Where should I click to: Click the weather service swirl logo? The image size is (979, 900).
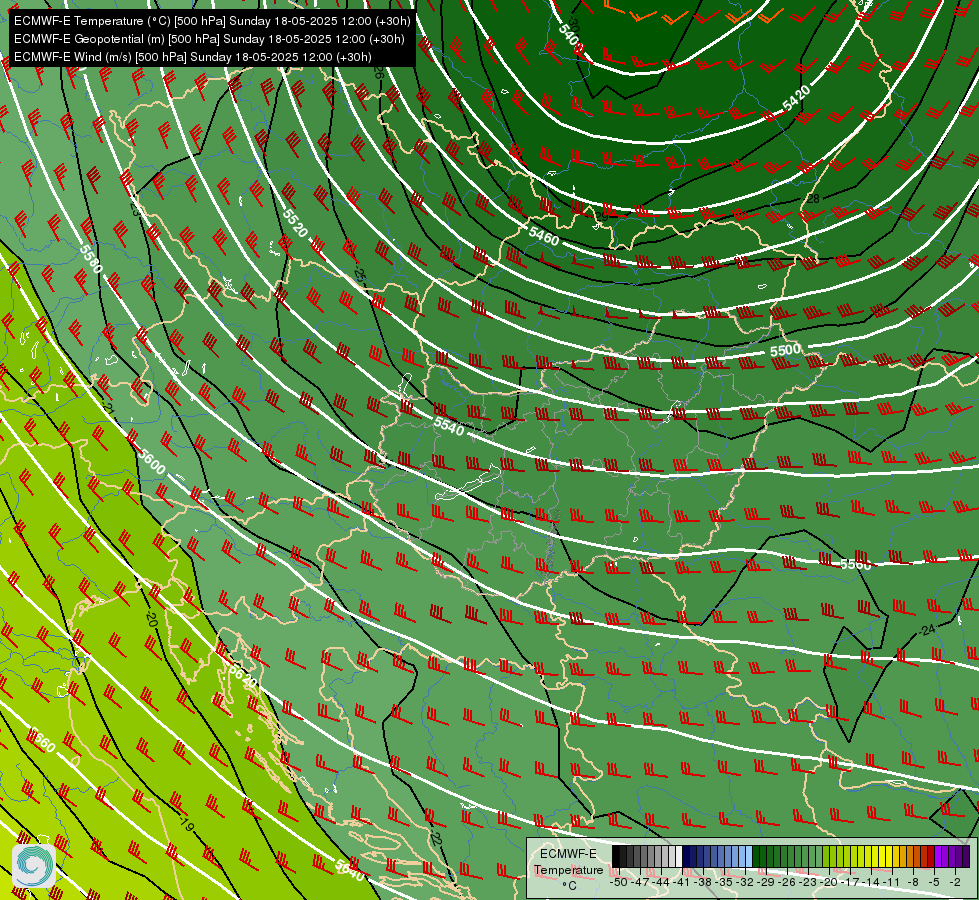pyautogui.click(x=34, y=866)
